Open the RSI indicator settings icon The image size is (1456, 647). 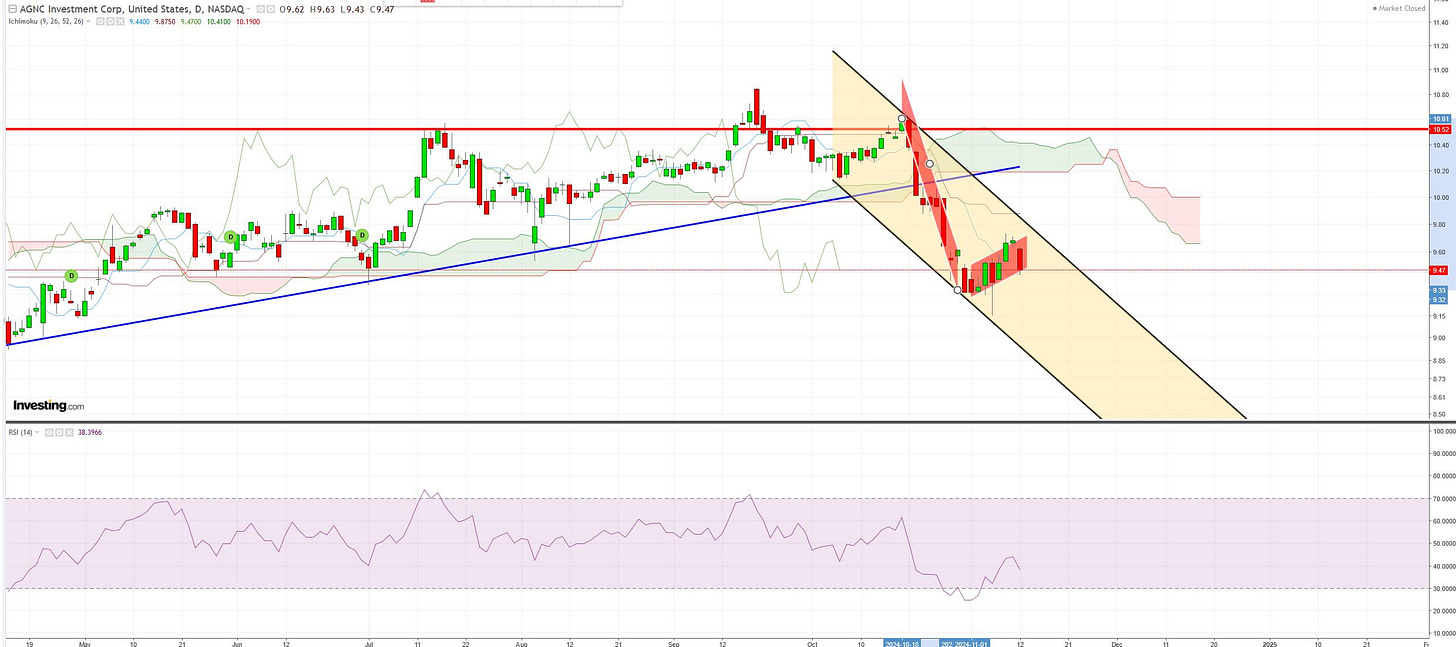point(59,432)
